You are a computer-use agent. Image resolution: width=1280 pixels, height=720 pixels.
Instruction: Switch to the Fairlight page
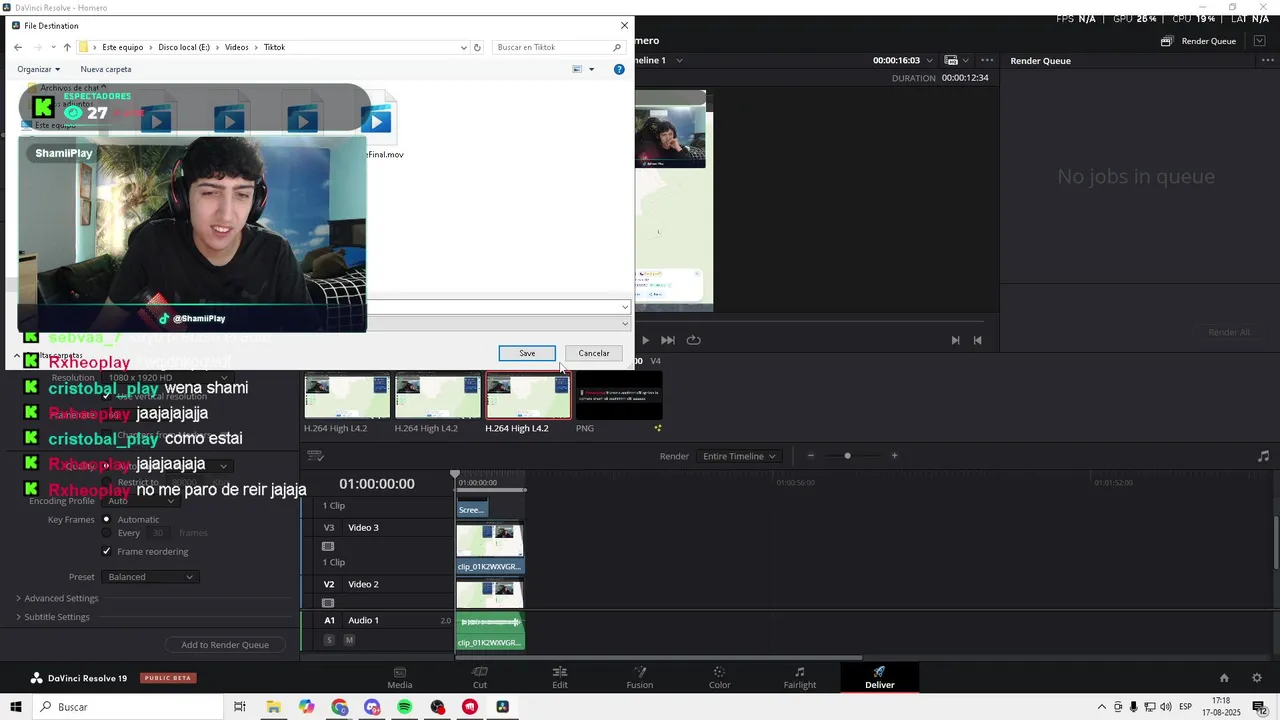tap(800, 677)
